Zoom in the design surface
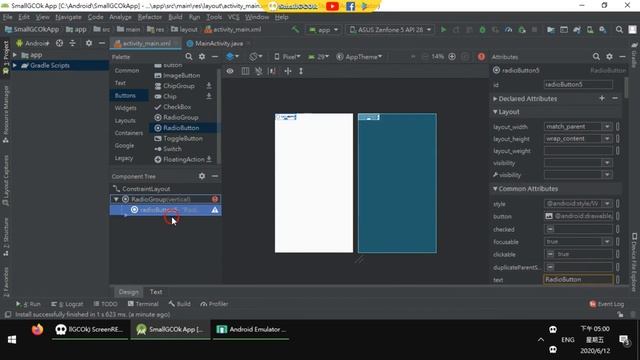The width and height of the screenshot is (640, 360). pyautogui.click(x=452, y=57)
